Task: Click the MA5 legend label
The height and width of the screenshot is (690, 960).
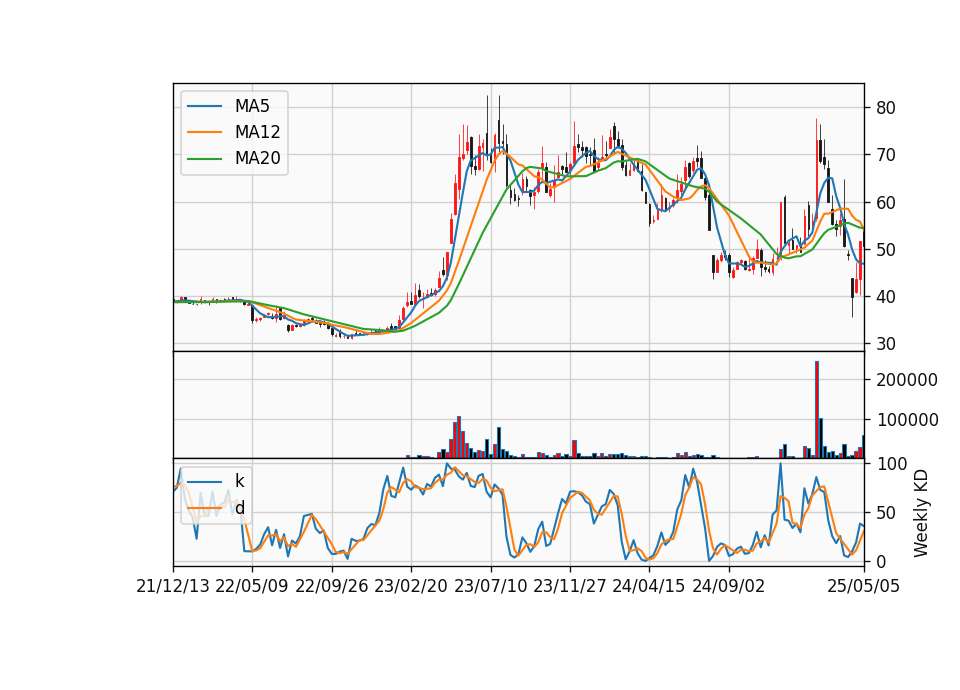Action: click(252, 106)
